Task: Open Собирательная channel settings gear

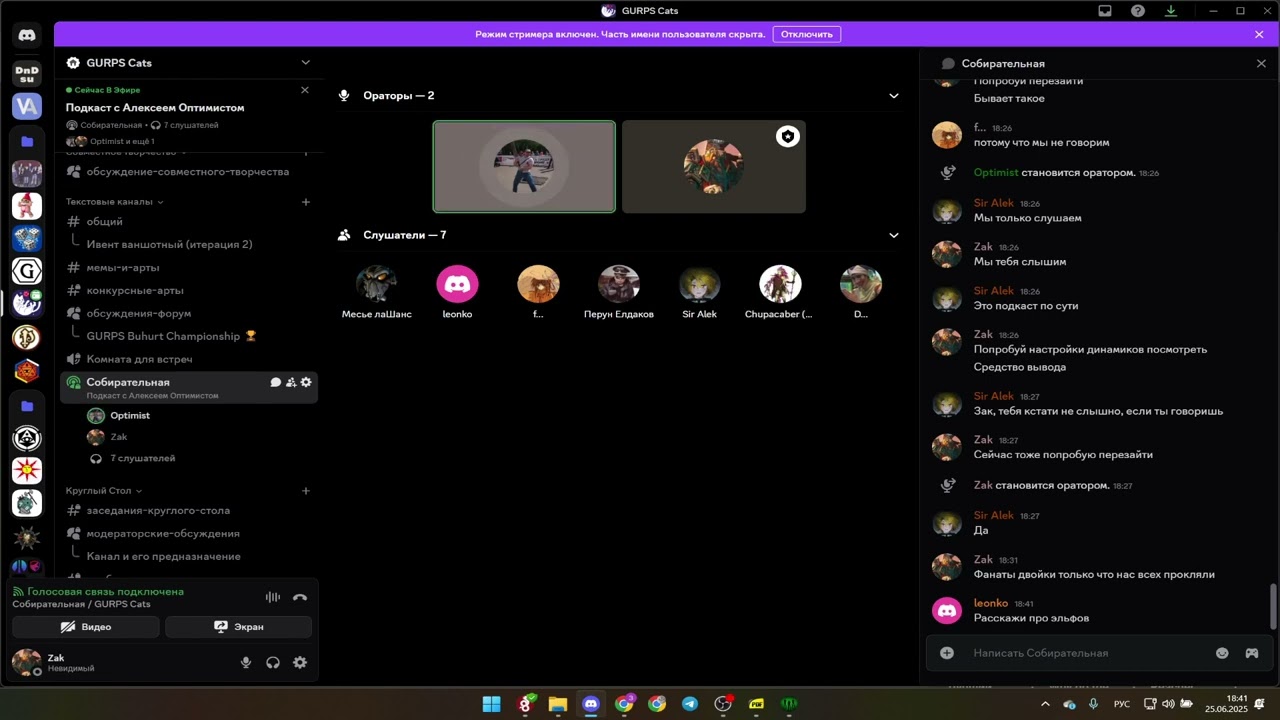Action: click(x=306, y=382)
